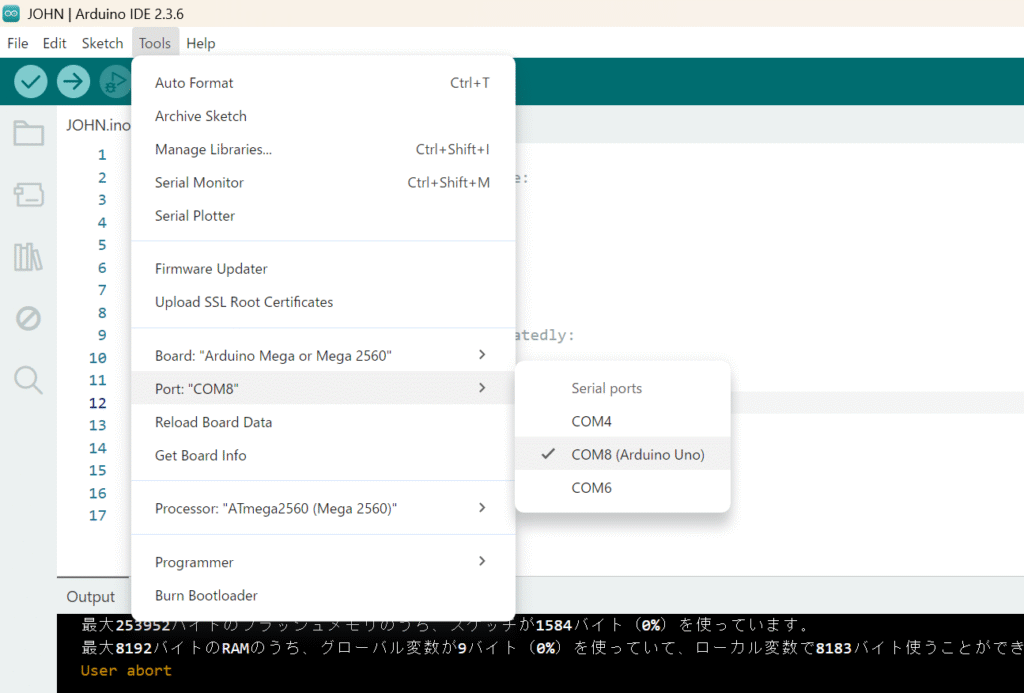Open the Library Manager sidebar icon

[x=29, y=257]
